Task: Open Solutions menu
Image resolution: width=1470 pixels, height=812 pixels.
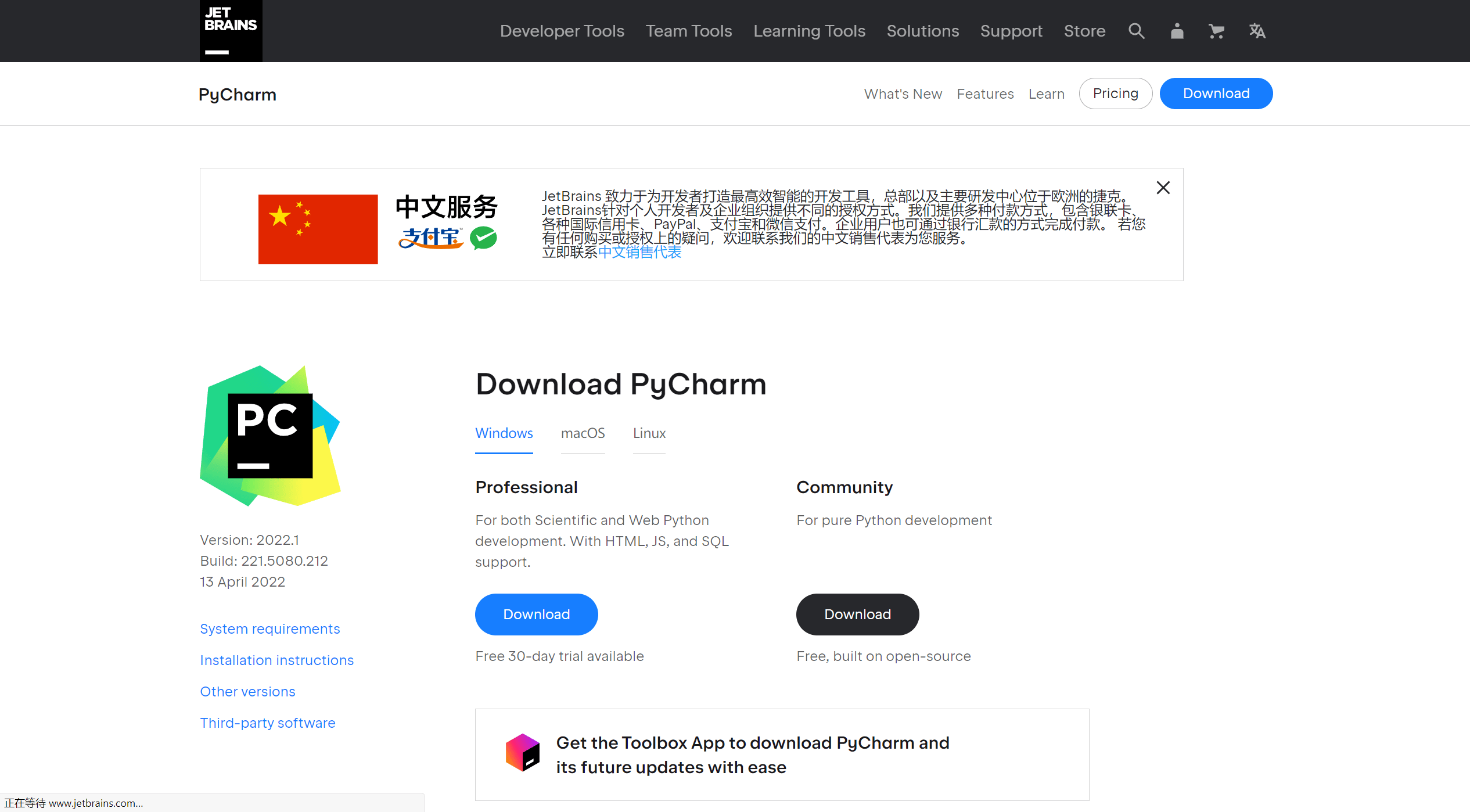Action: 922,31
